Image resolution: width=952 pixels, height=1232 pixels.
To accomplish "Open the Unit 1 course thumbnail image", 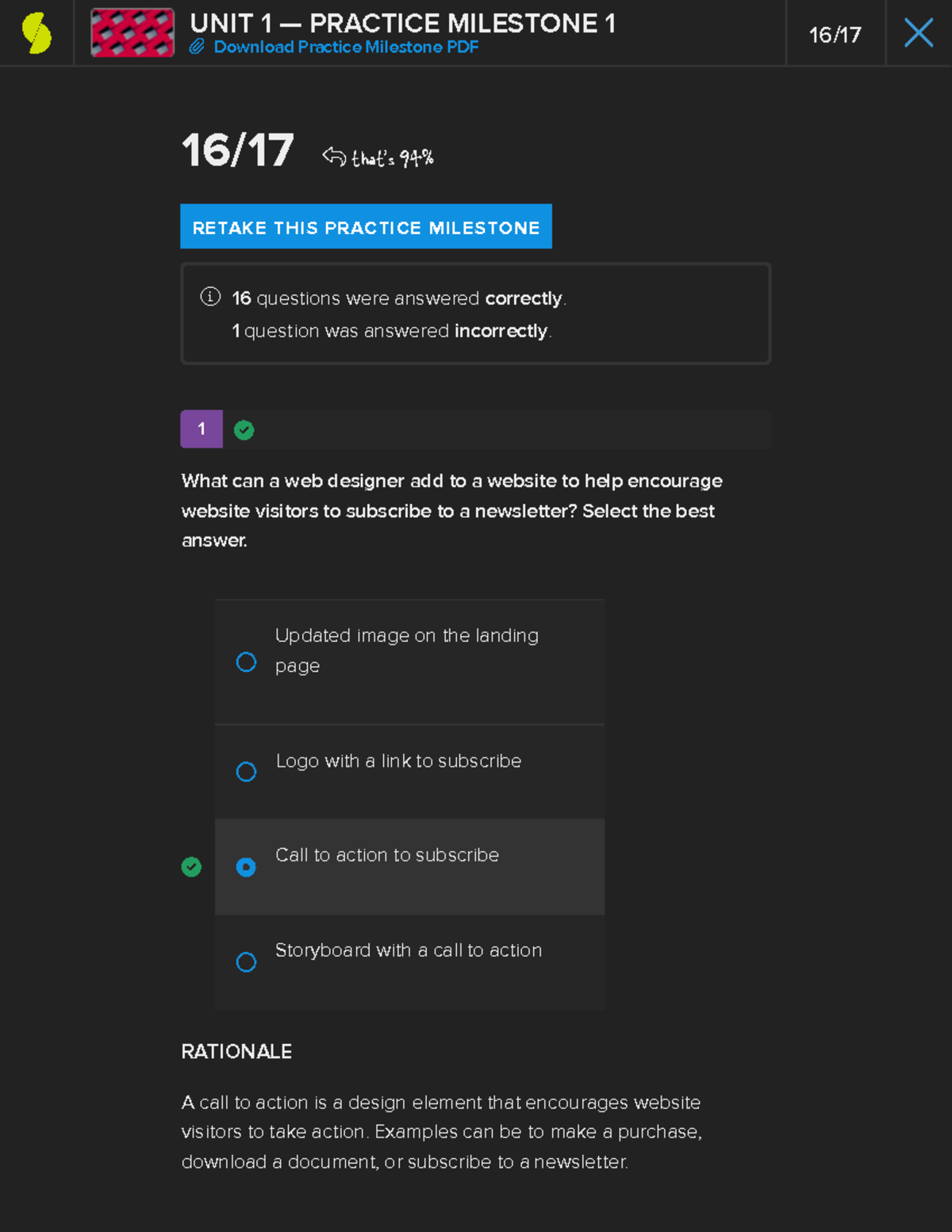I will pos(131,33).
